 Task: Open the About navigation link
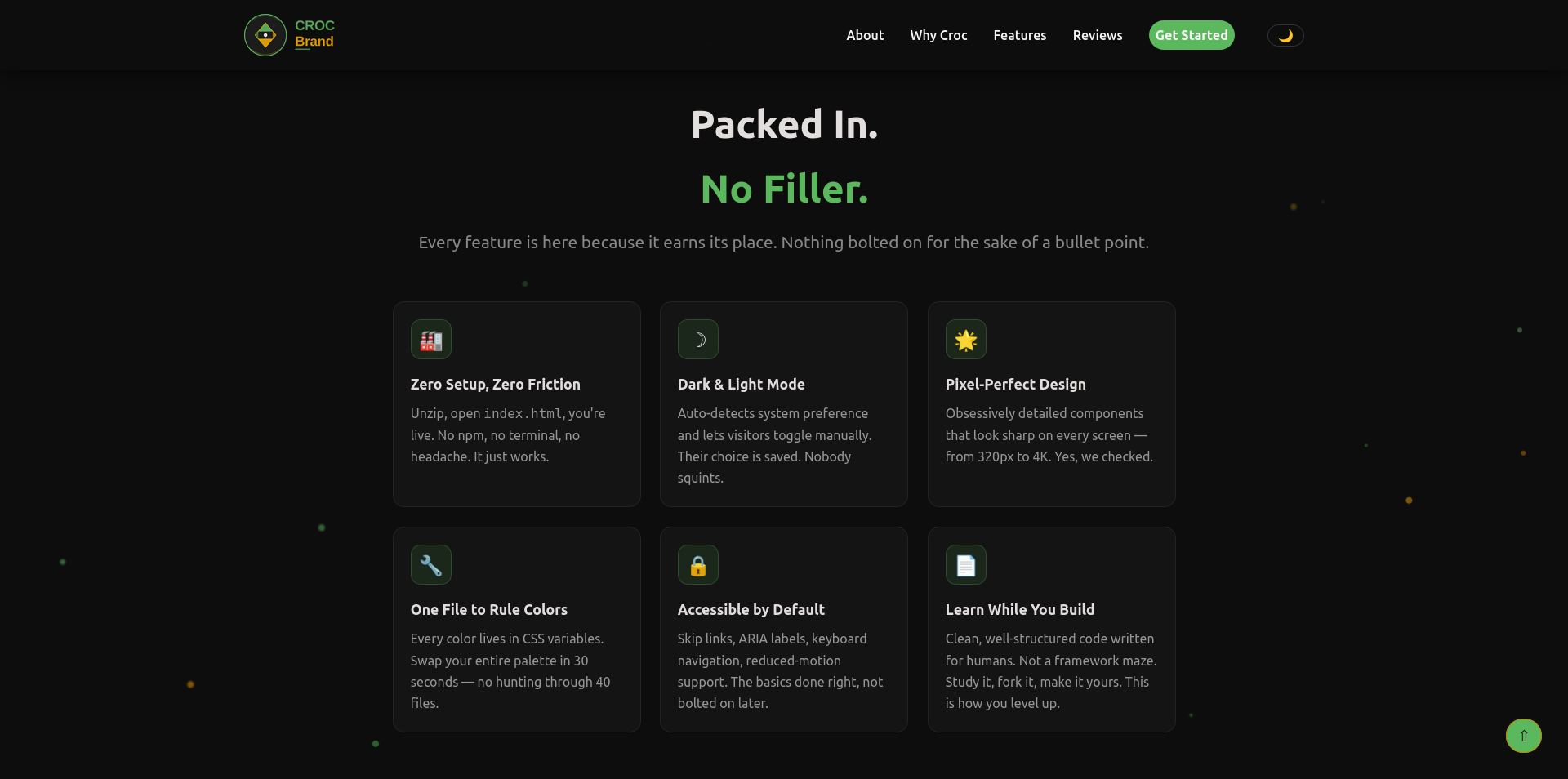tap(865, 35)
